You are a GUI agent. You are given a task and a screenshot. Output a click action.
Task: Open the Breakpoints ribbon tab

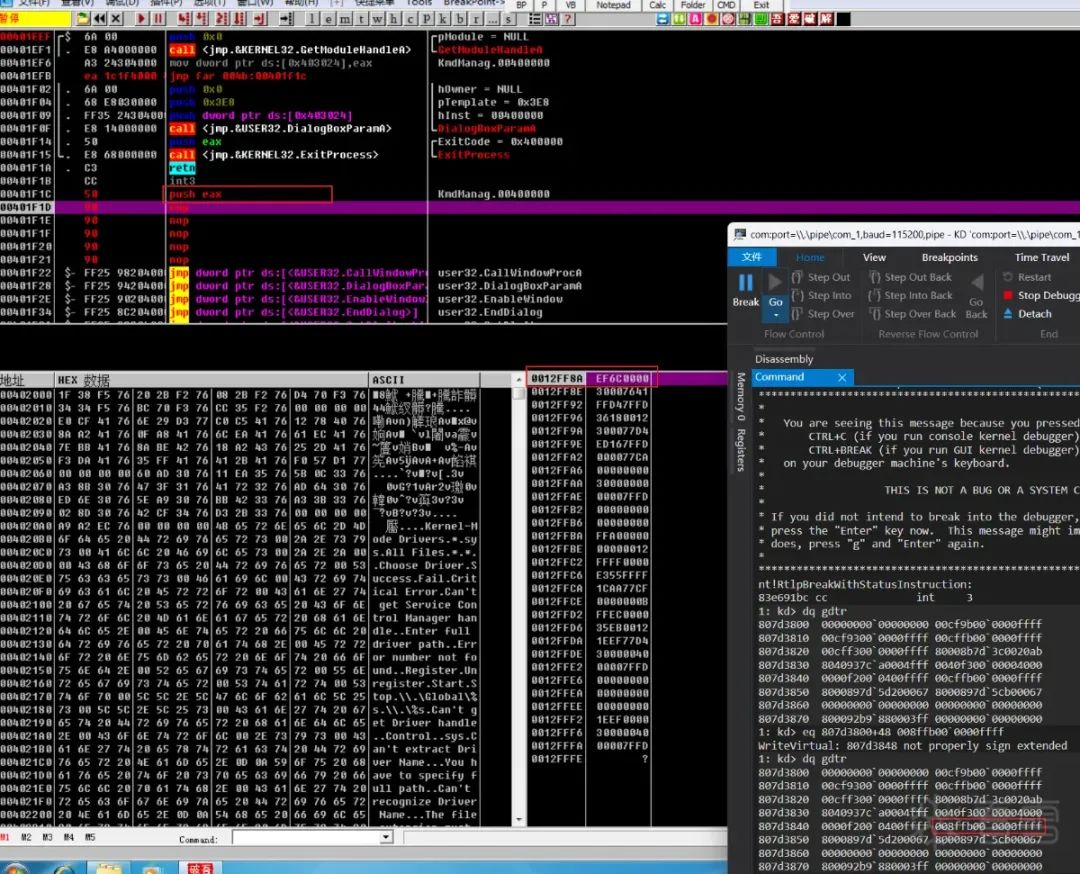click(949, 257)
